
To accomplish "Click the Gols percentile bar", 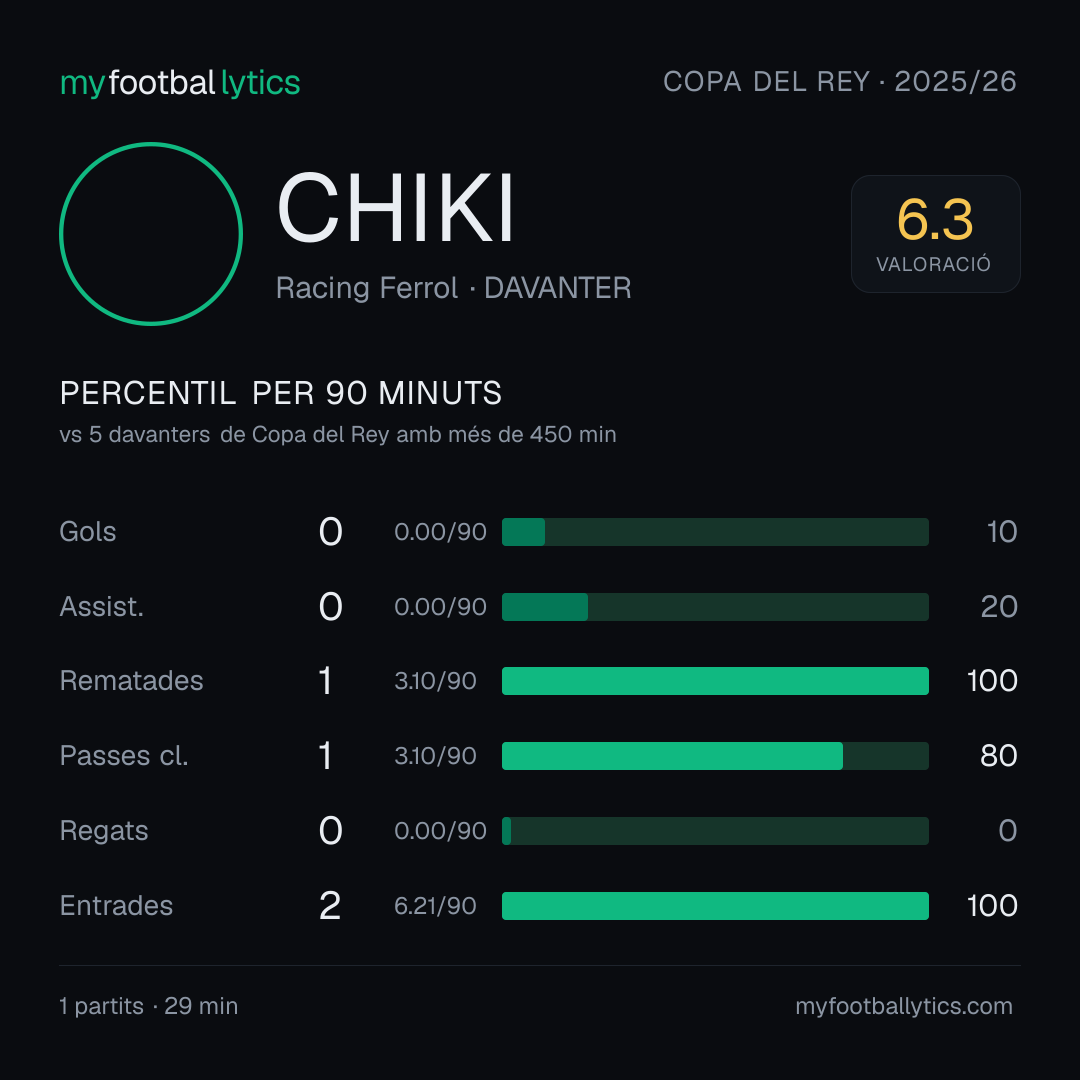I will point(715,532).
